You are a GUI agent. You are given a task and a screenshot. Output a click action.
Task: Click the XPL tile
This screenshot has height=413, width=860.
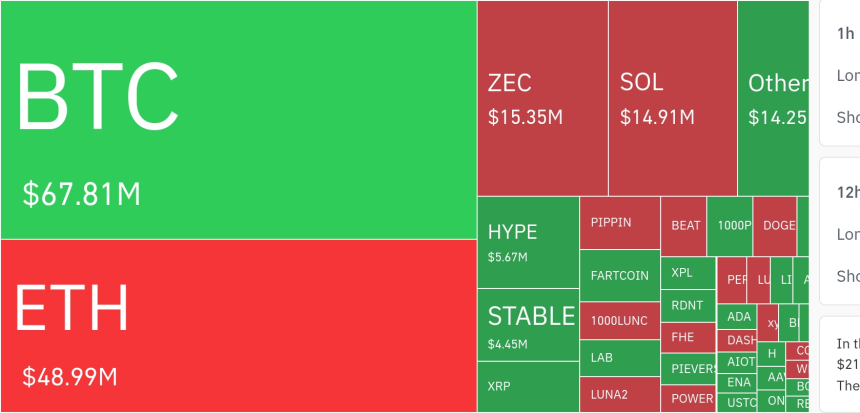point(688,272)
